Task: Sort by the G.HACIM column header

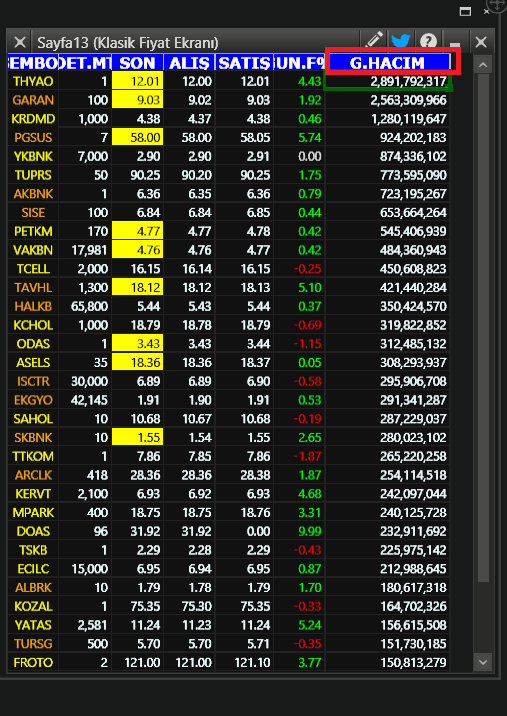Action: [387, 63]
